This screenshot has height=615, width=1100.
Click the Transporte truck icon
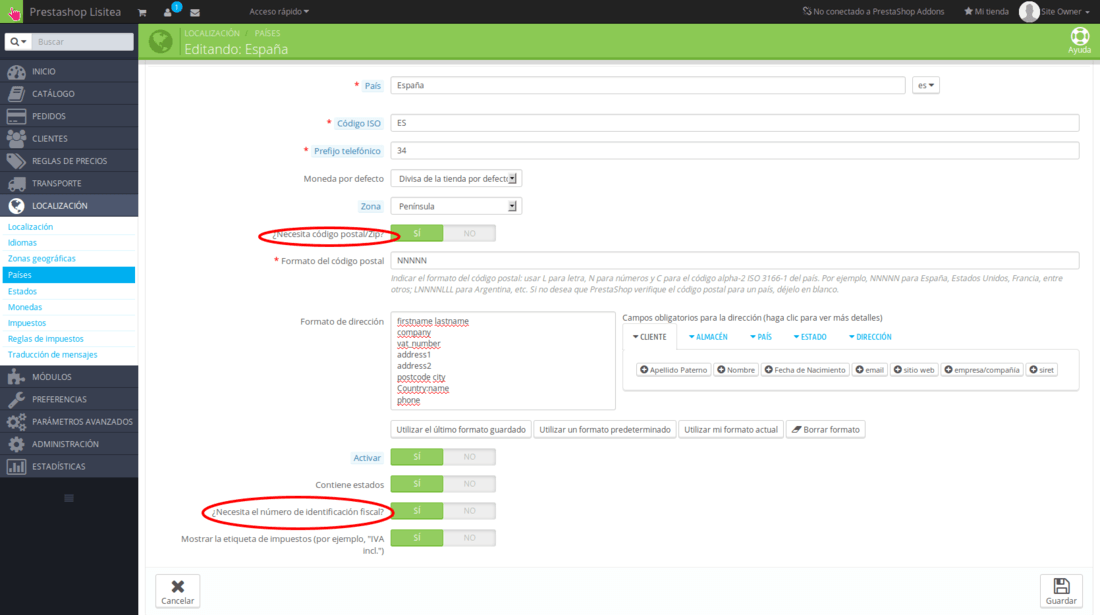pos(16,184)
